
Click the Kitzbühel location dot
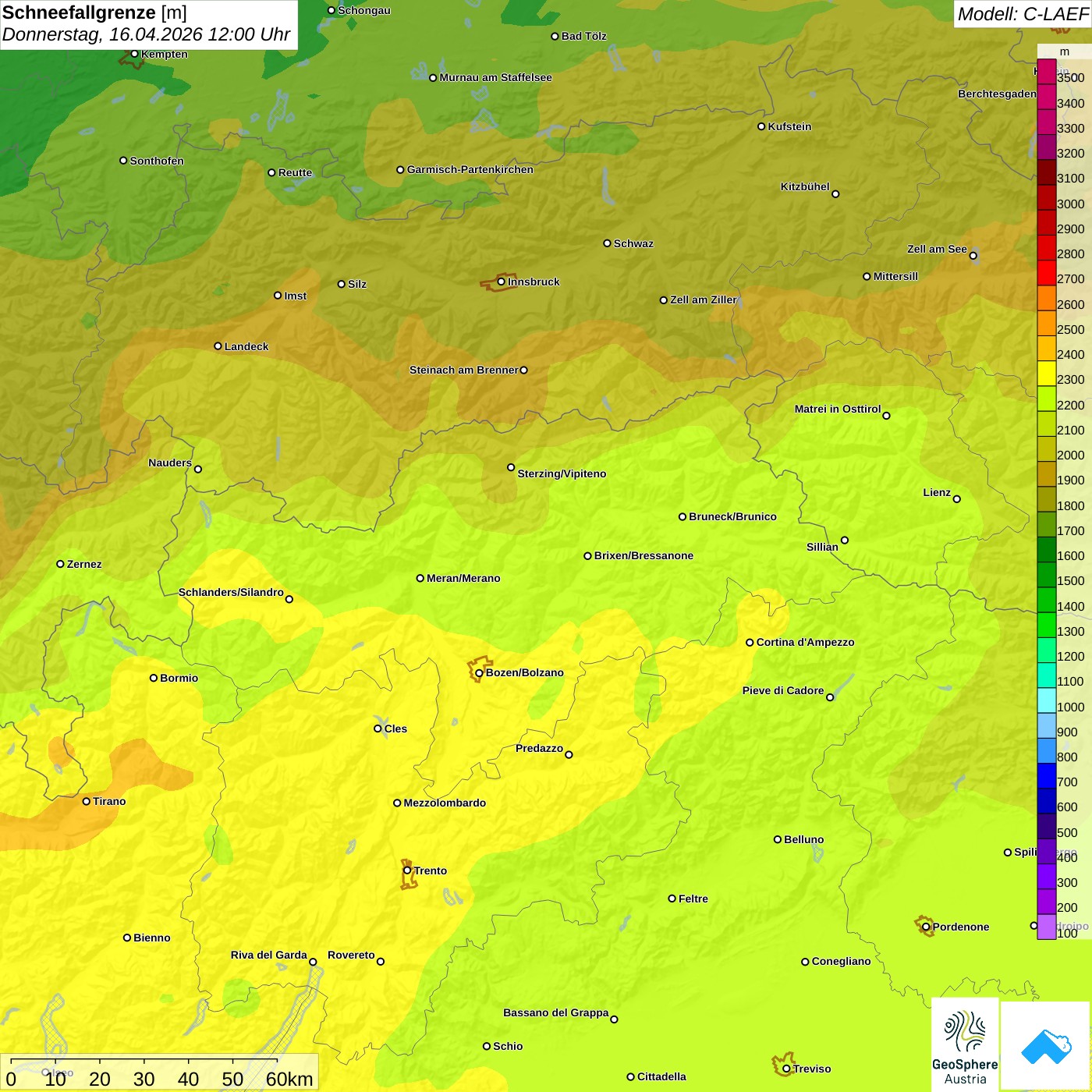click(x=835, y=194)
